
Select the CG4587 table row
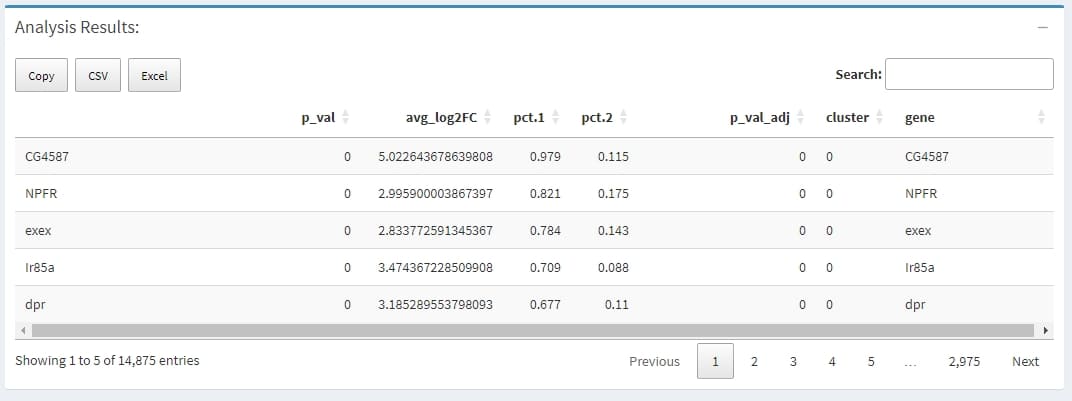[x=500, y=157]
